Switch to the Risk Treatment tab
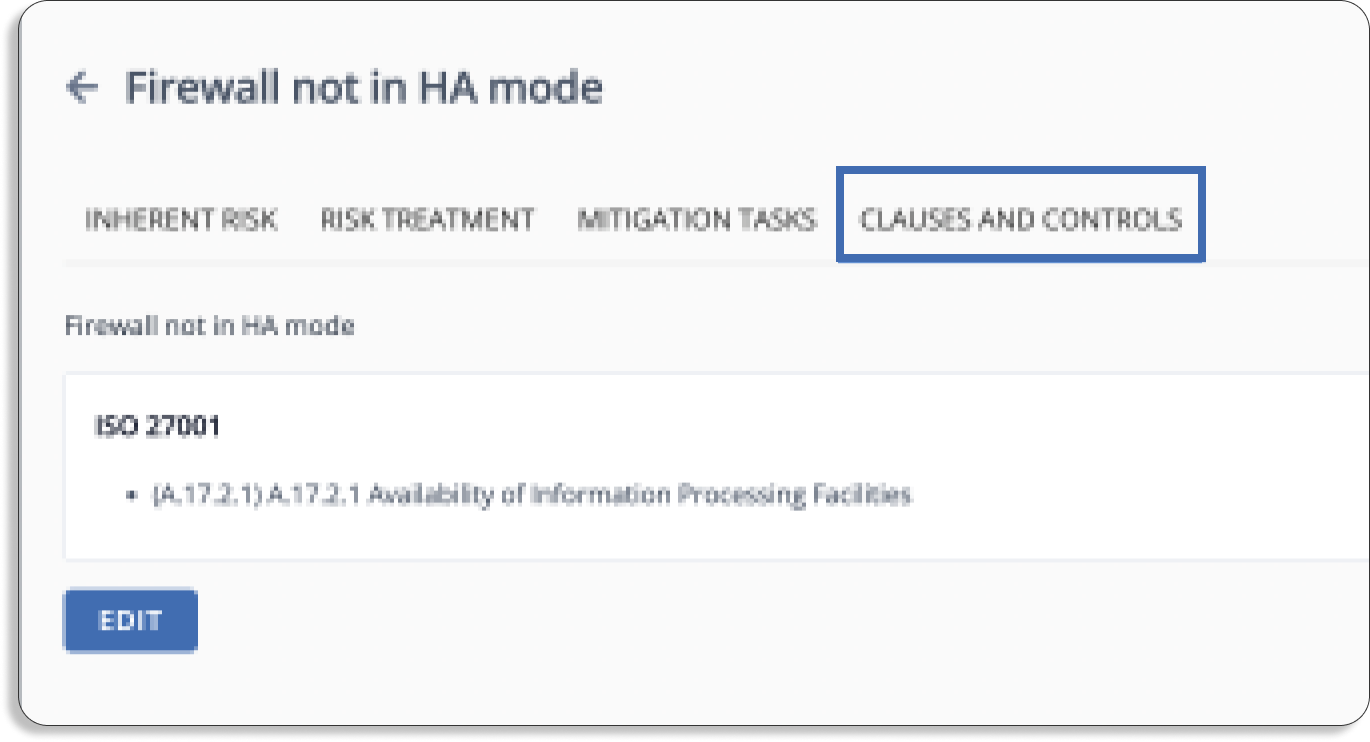Screen dimensions: 1370x742 427,219
